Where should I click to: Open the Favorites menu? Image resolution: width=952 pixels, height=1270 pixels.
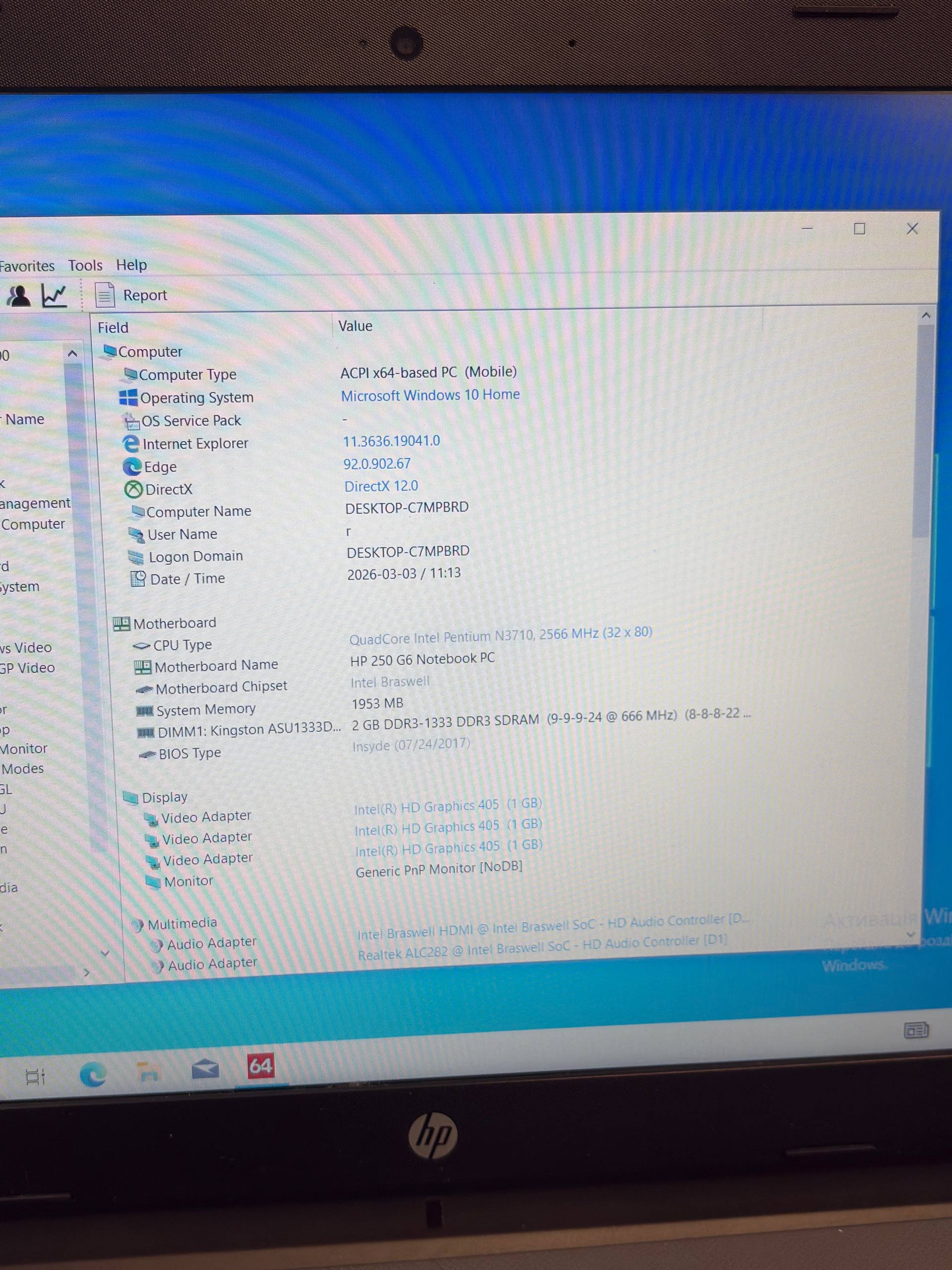click(x=26, y=266)
